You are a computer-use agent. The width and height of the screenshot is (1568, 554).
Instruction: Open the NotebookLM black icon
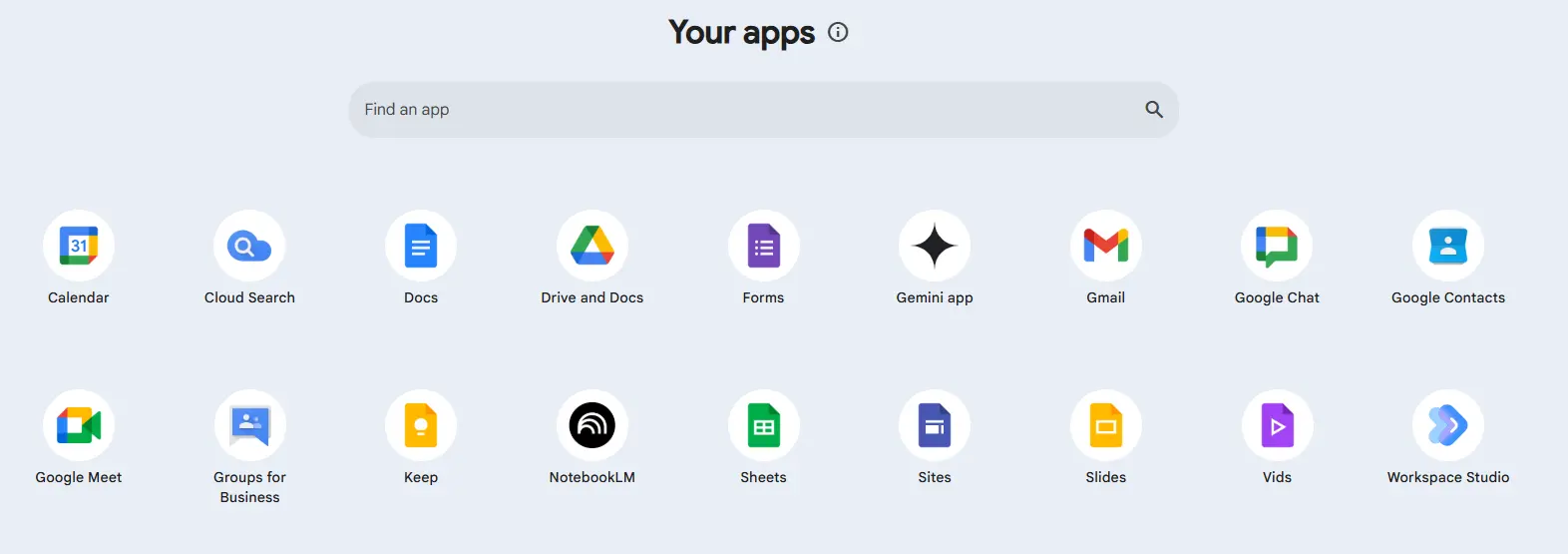(x=592, y=425)
